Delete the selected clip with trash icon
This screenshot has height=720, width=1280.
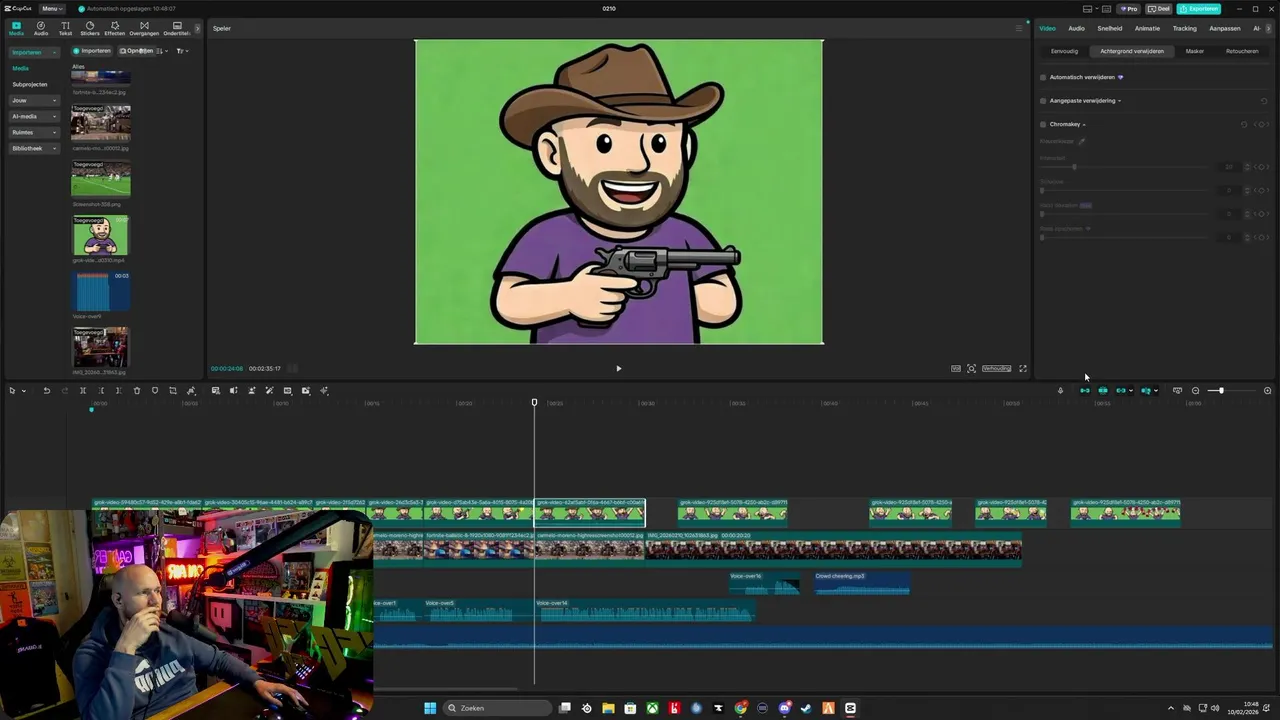pyautogui.click(x=137, y=390)
